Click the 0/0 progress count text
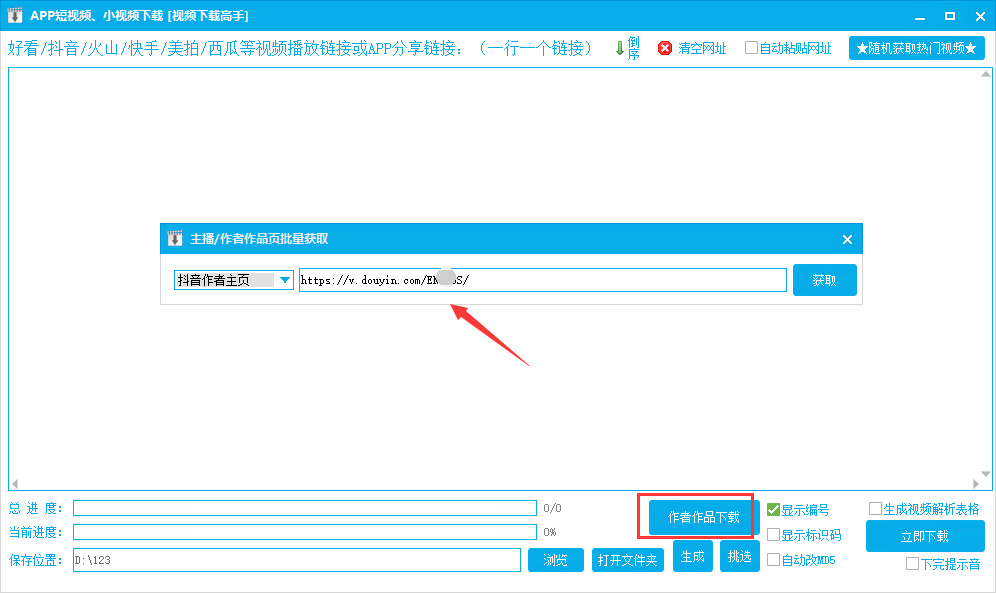 (x=553, y=508)
